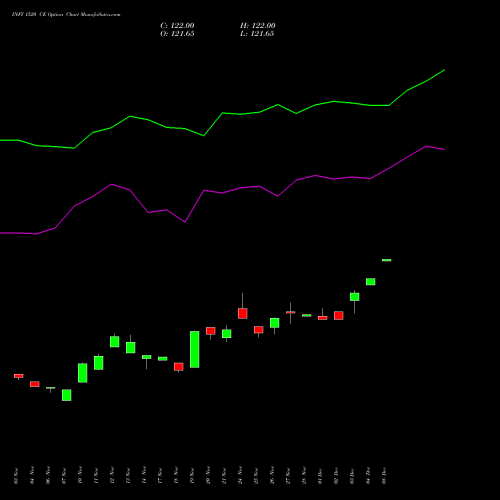Click the green candle for 07 Nov
The height and width of the screenshot is (500, 500).
[x=67, y=395]
